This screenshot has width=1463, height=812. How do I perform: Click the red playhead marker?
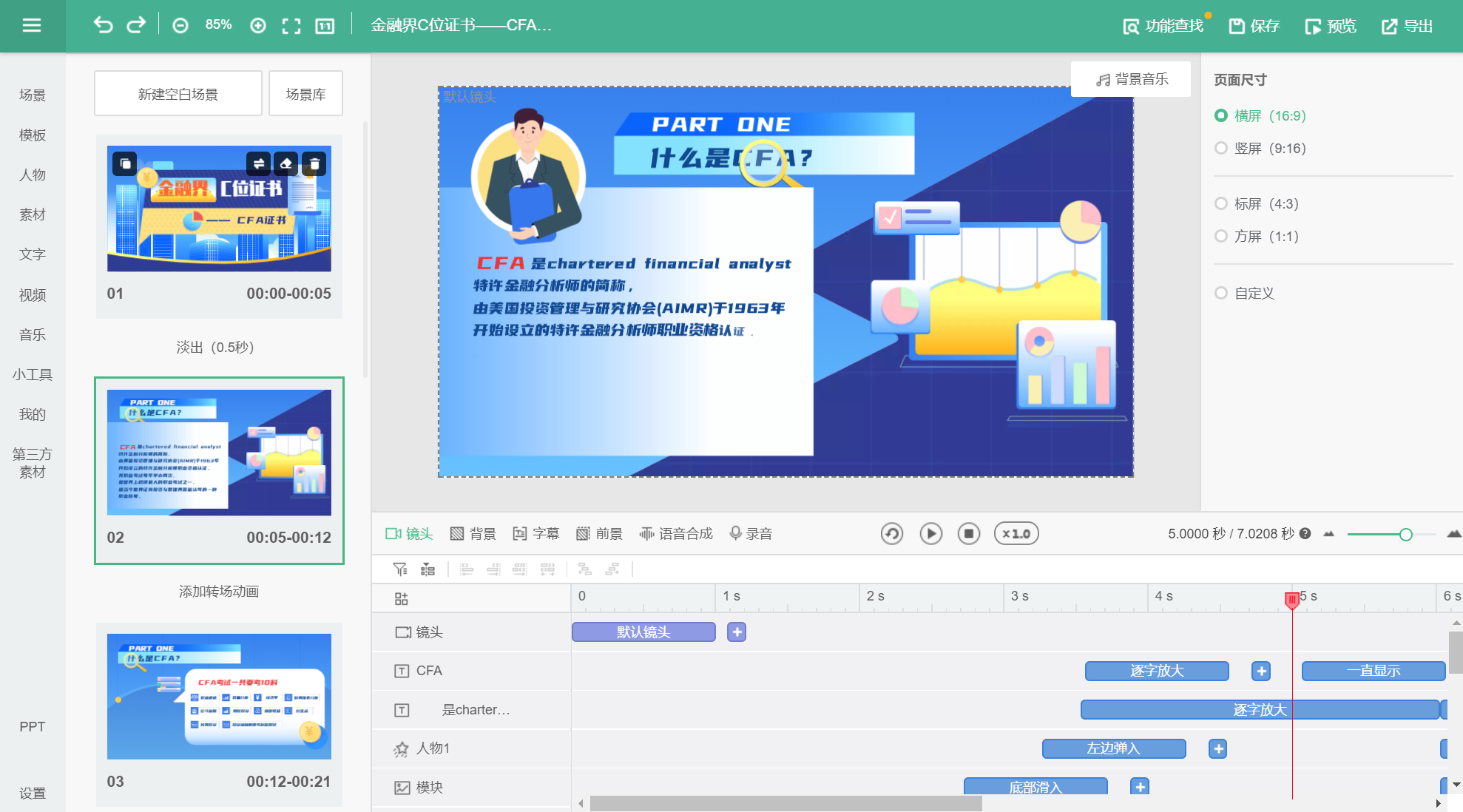[1292, 600]
